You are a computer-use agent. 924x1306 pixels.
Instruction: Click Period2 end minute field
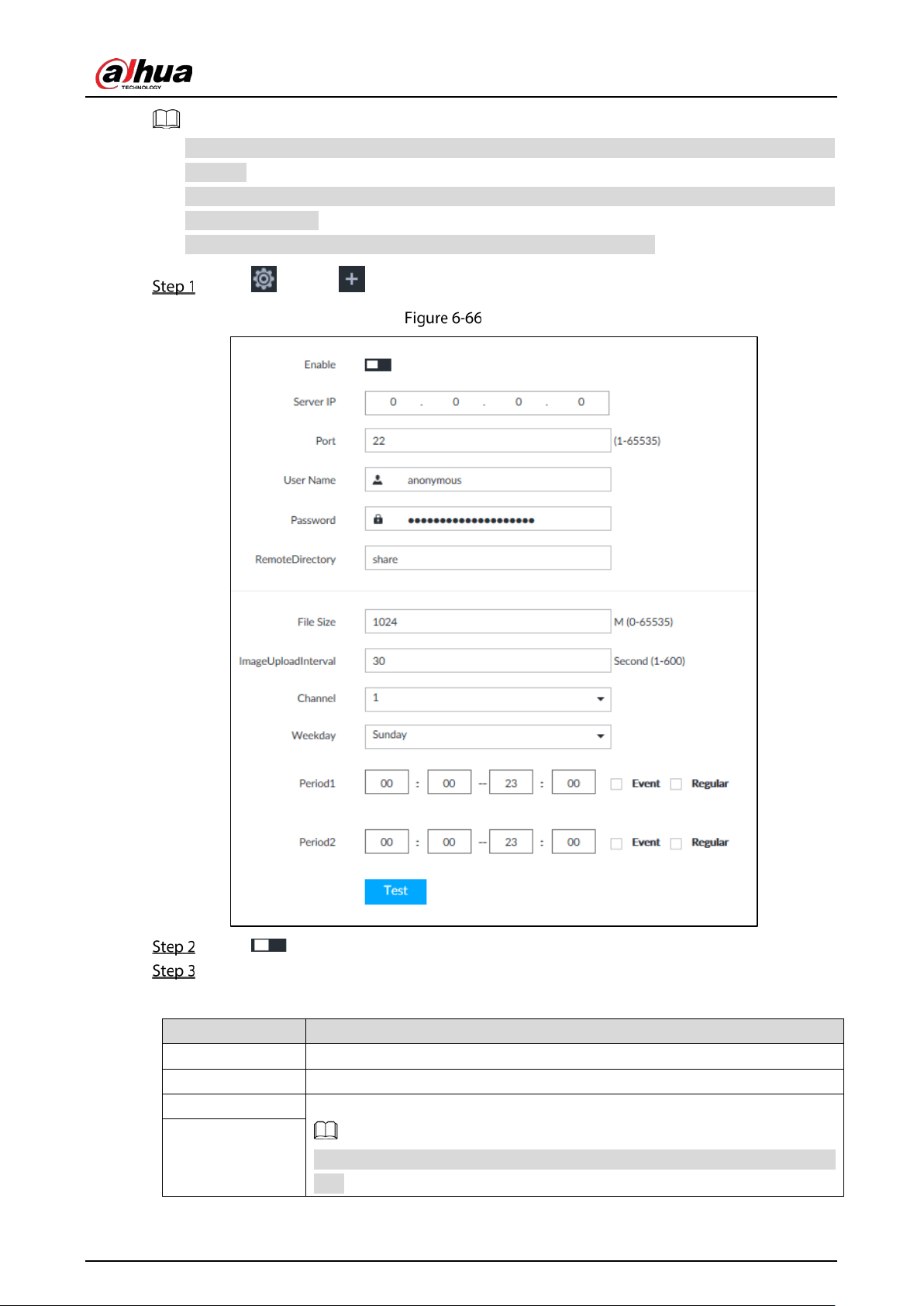click(574, 842)
